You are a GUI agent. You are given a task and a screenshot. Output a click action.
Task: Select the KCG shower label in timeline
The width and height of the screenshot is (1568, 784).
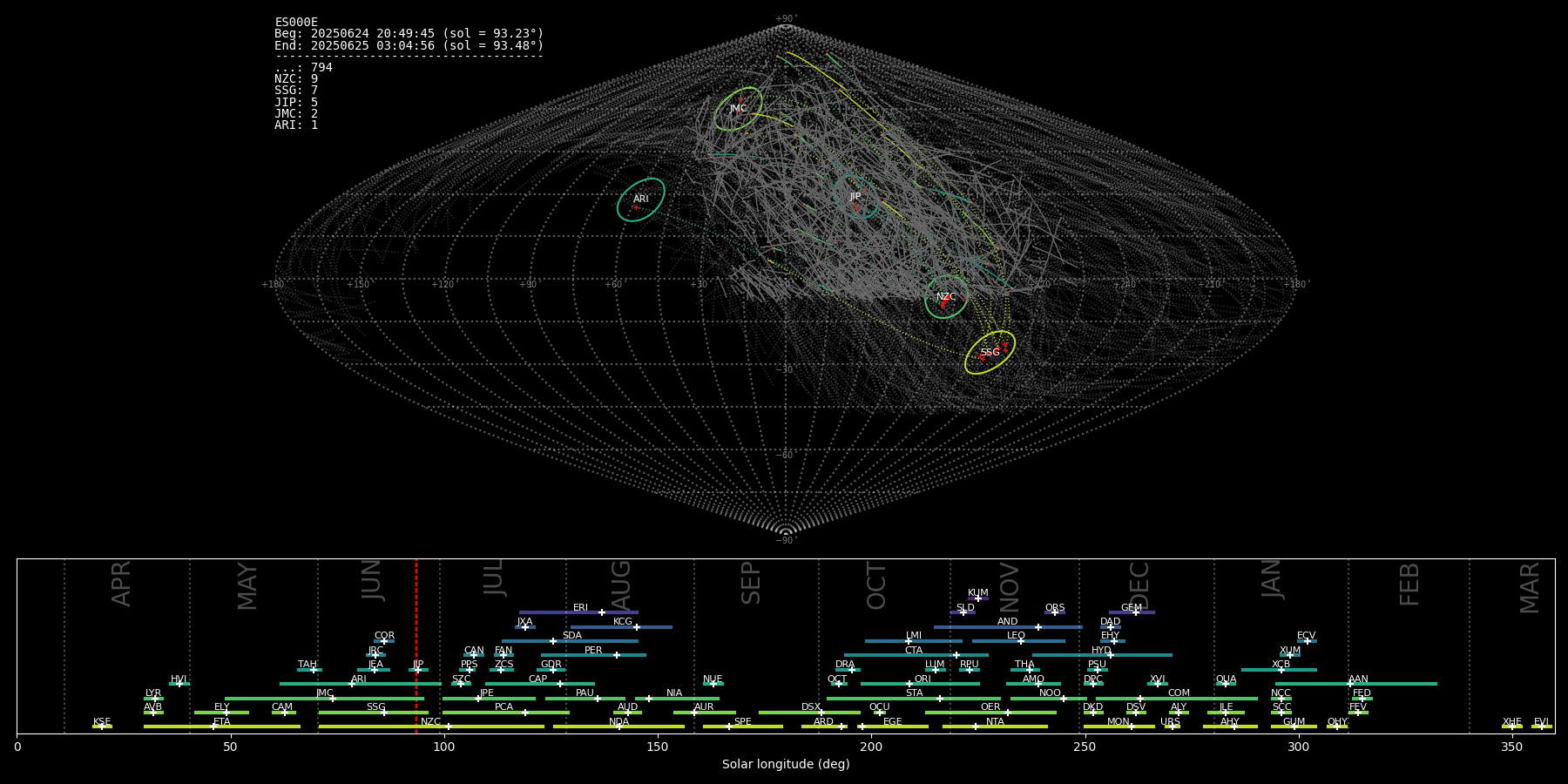coord(623,622)
